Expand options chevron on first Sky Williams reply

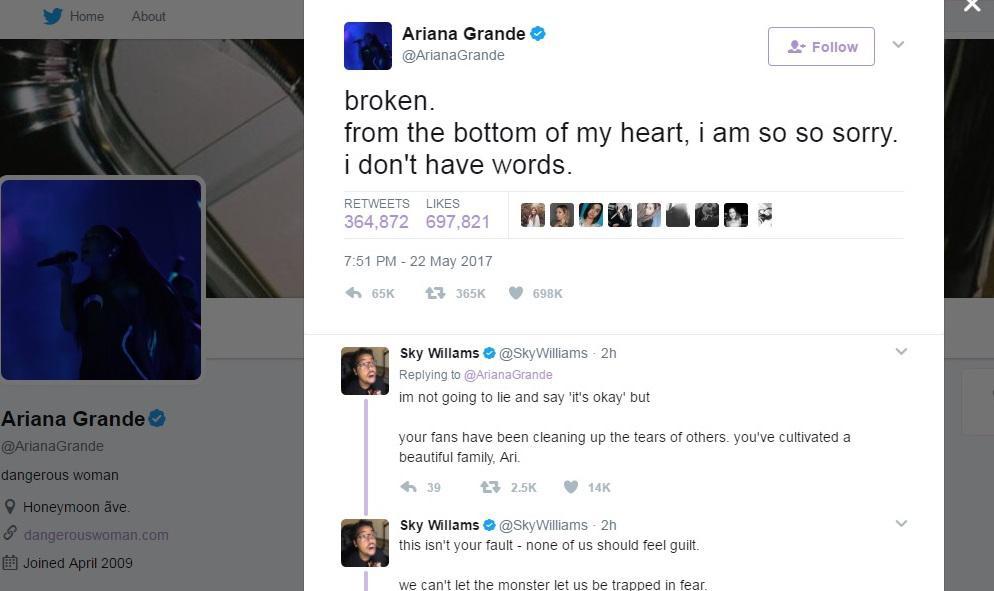pyautogui.click(x=901, y=351)
